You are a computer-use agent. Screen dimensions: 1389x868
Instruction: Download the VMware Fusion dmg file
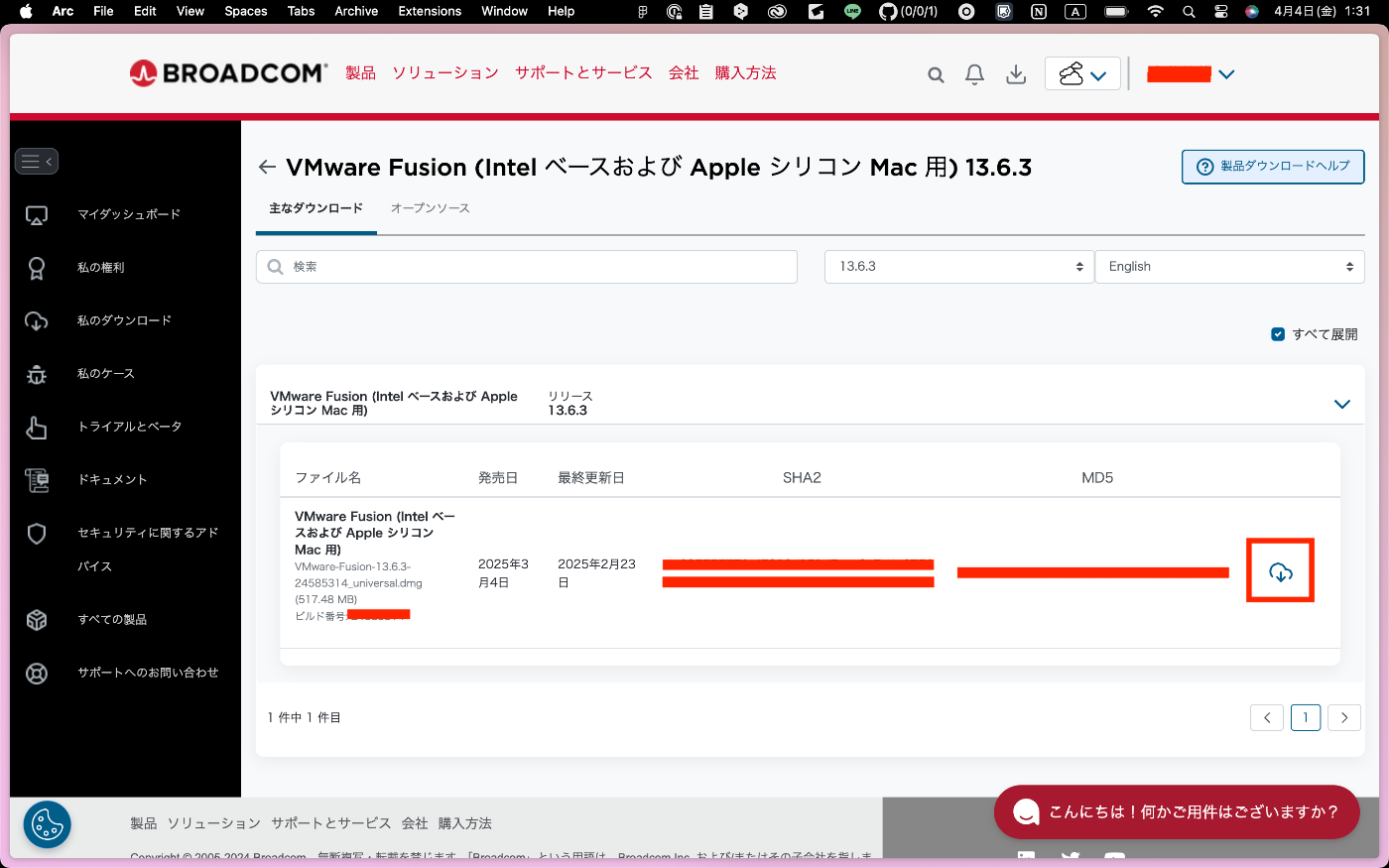(x=1281, y=571)
